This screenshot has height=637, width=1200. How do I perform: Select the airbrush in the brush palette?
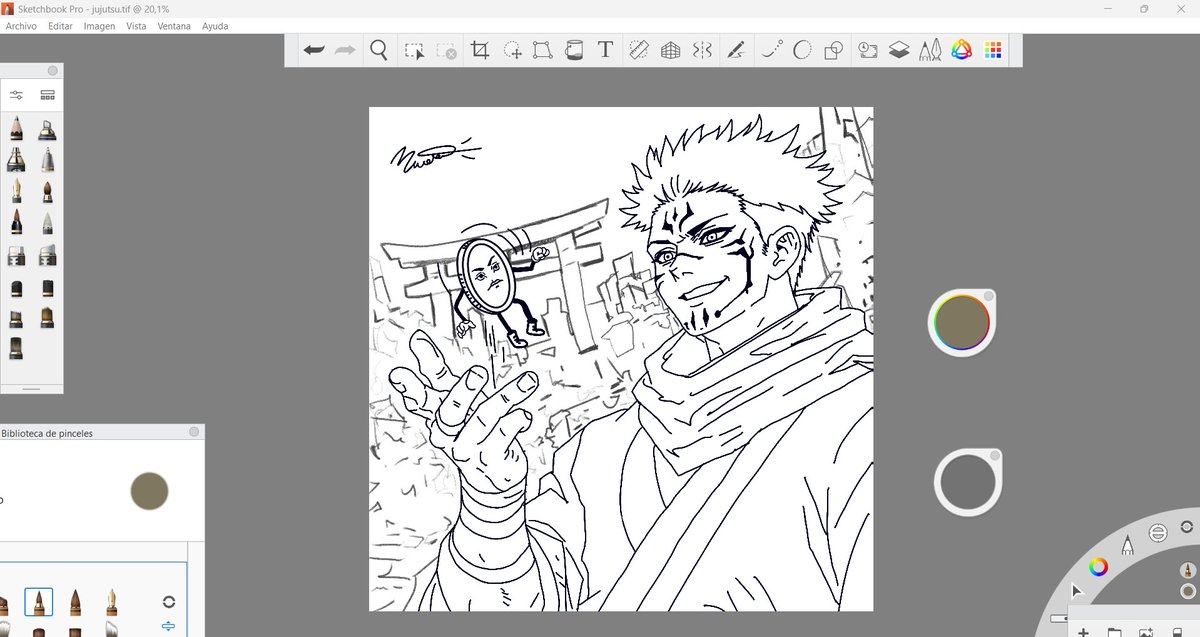[47, 129]
